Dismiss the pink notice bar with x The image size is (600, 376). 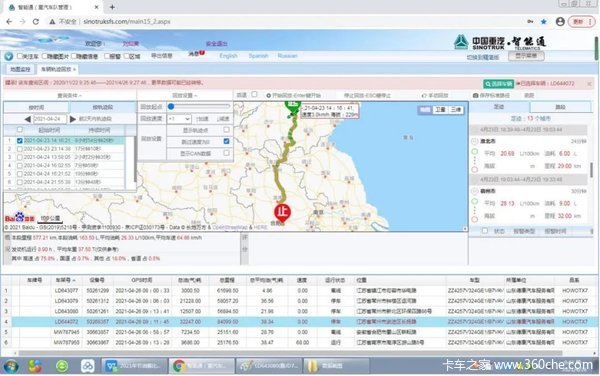point(589,83)
